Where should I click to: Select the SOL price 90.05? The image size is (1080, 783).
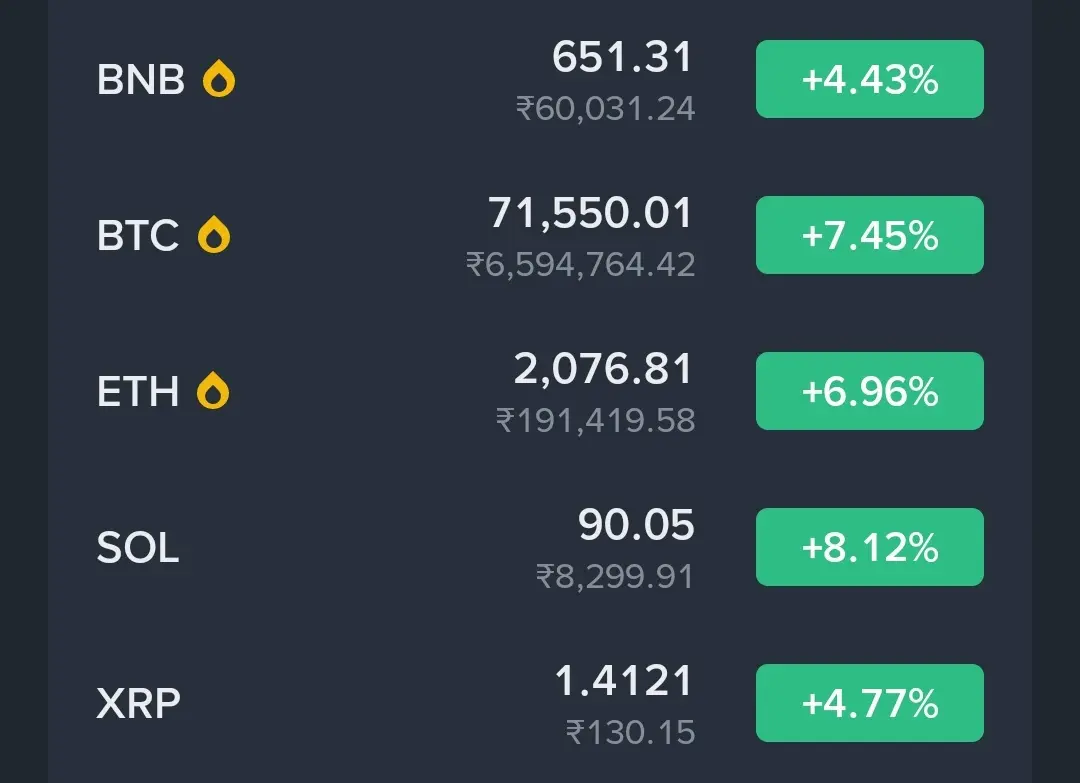(x=636, y=525)
